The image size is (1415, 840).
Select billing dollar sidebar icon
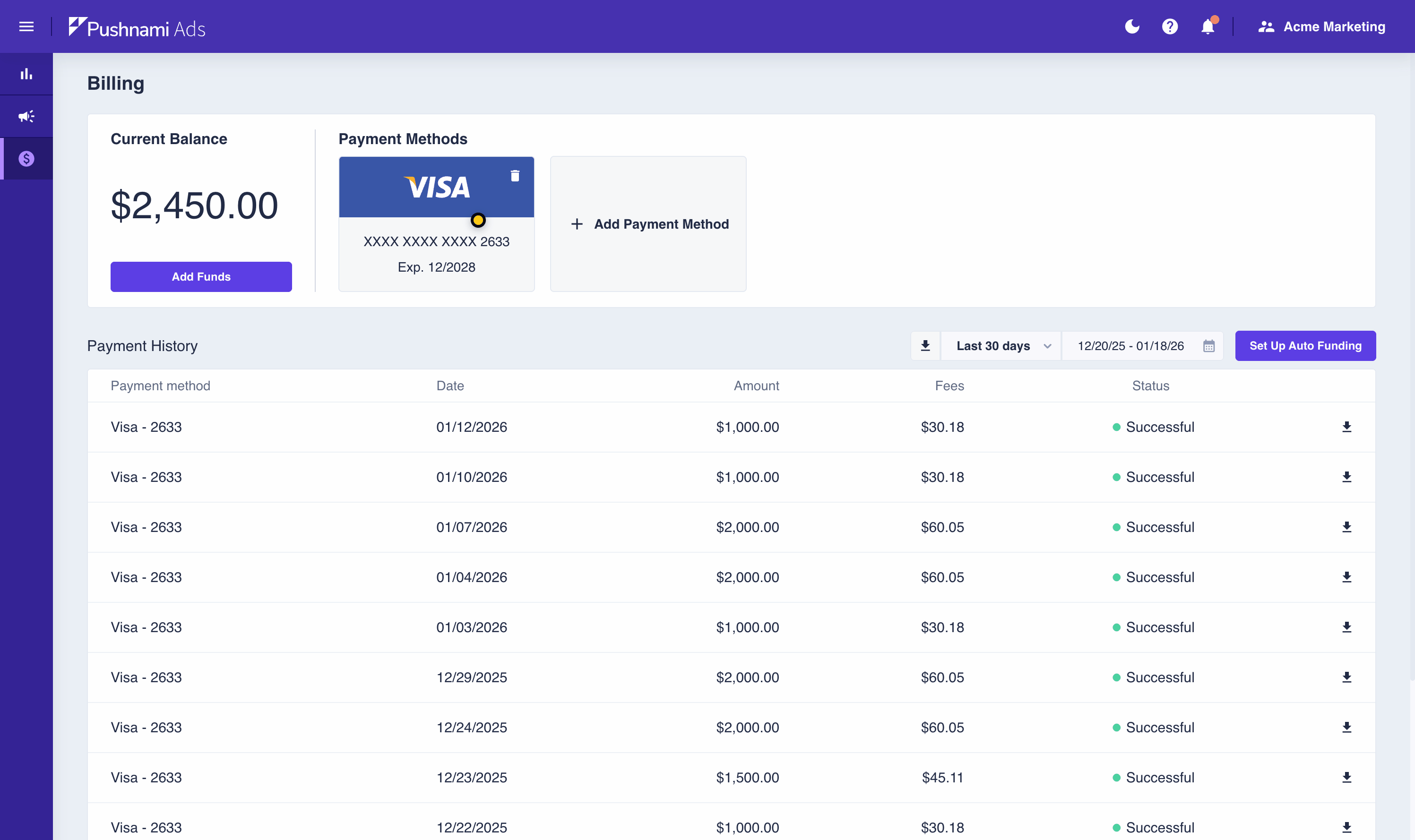coord(26,158)
